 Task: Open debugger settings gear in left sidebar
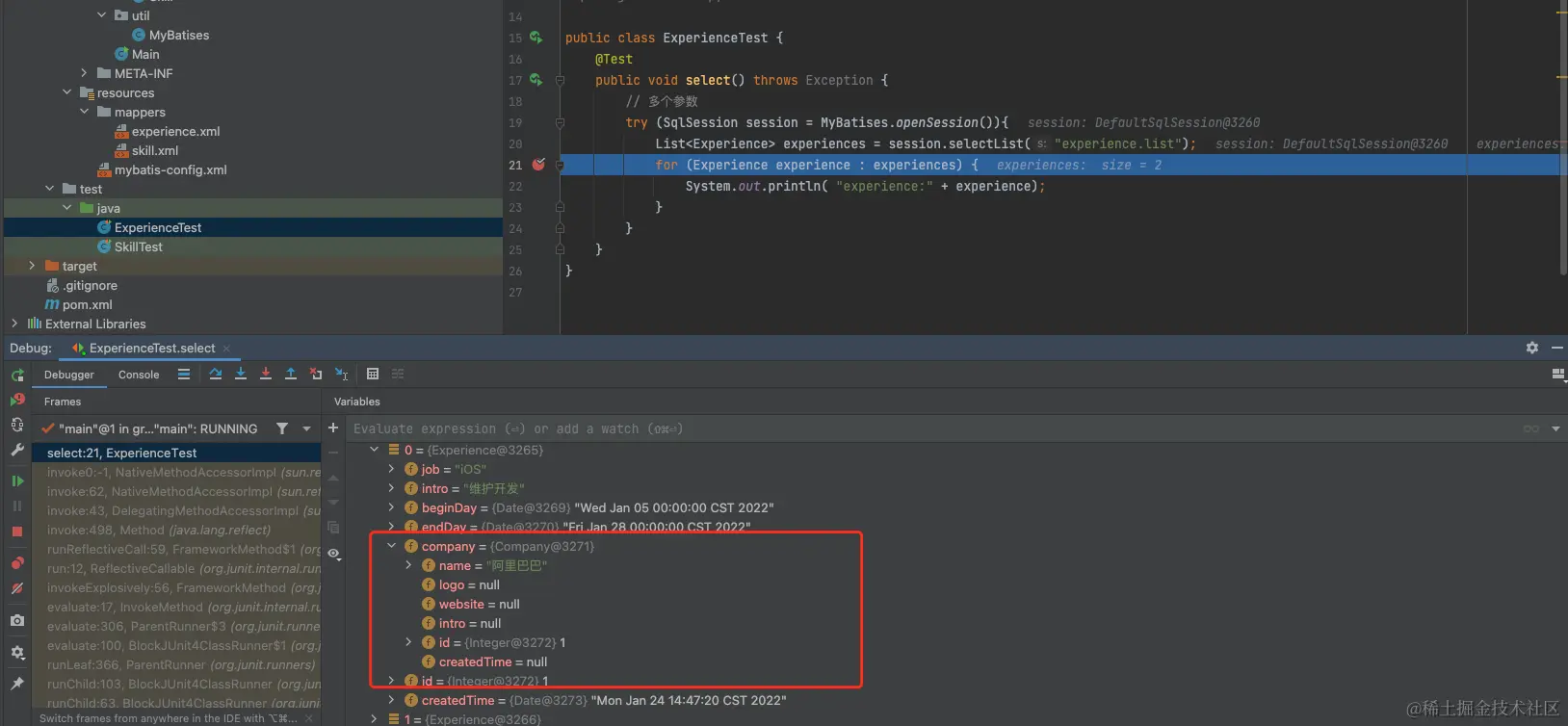[17, 653]
